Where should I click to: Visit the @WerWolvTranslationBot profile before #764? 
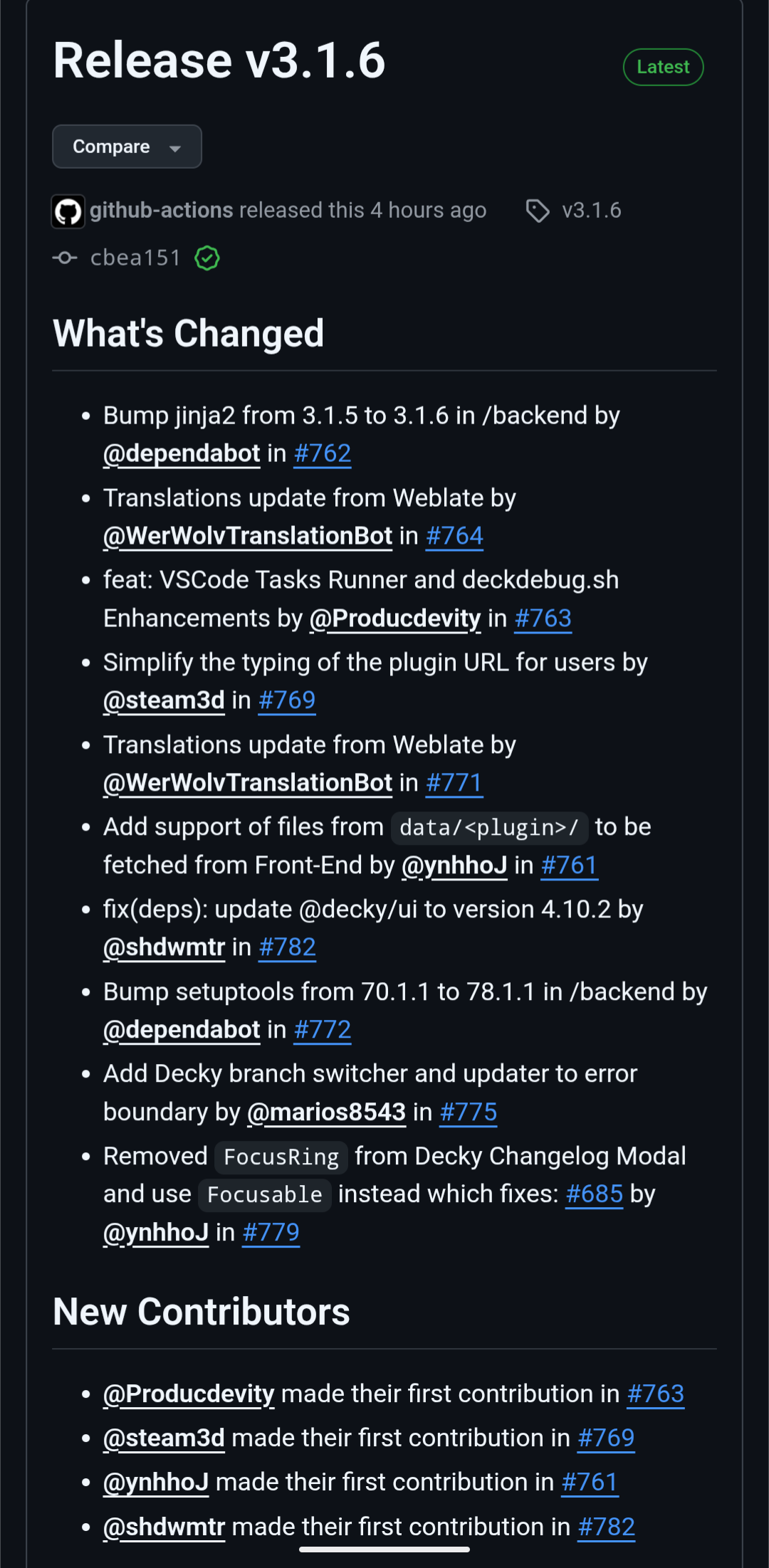point(248,536)
